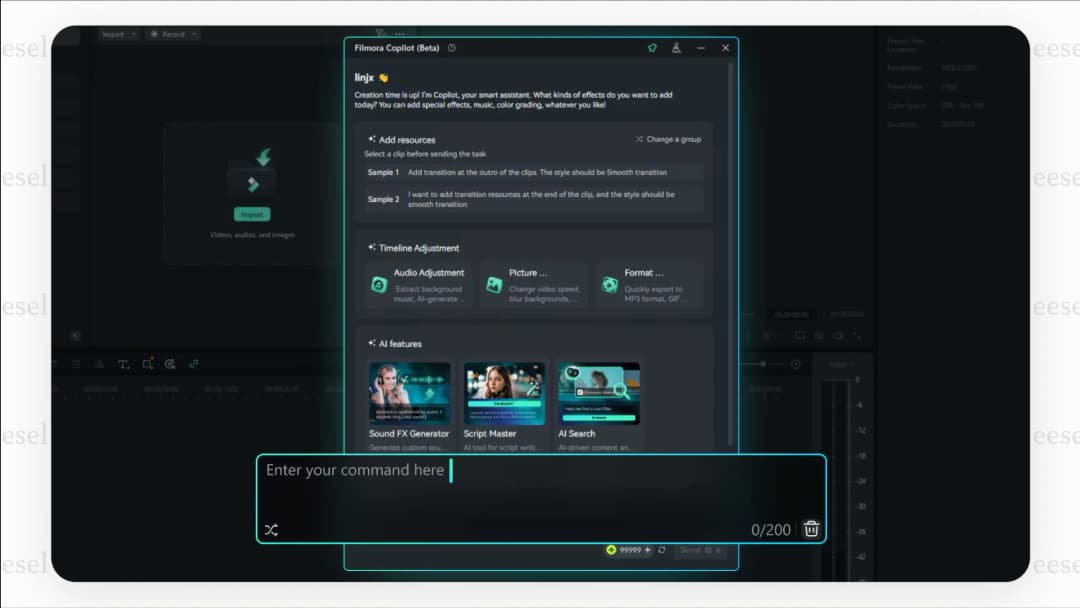Choose Sample 1 smooth transition prompt
Viewport: 1080px width, 608px height.
pyautogui.click(x=534, y=172)
